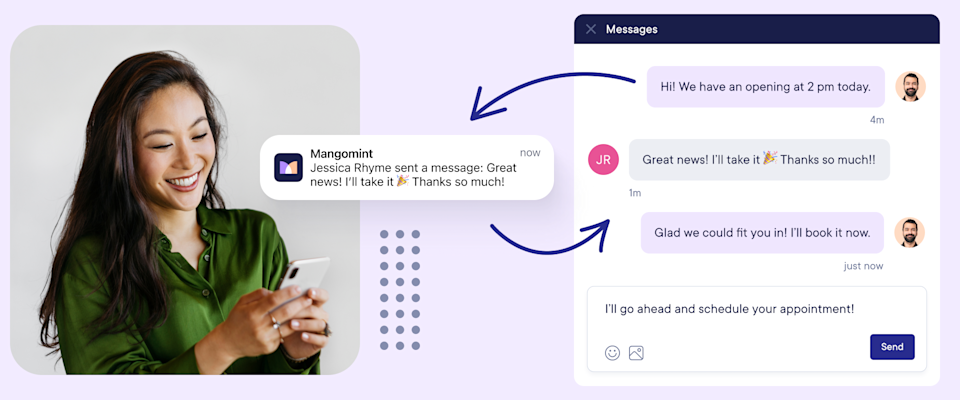
Task: Click the party popper emoji in the notification
Action: click(403, 181)
